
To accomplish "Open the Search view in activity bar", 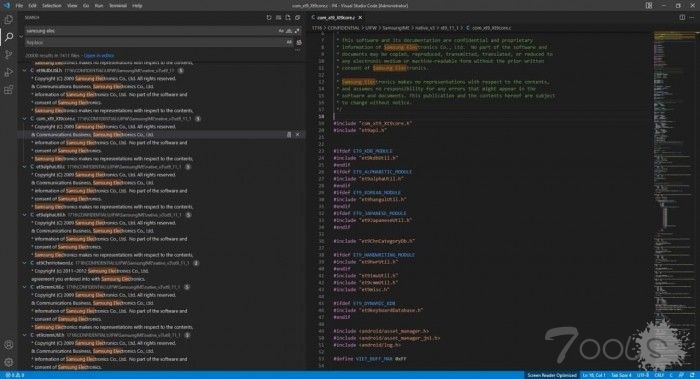I will tap(8, 37).
